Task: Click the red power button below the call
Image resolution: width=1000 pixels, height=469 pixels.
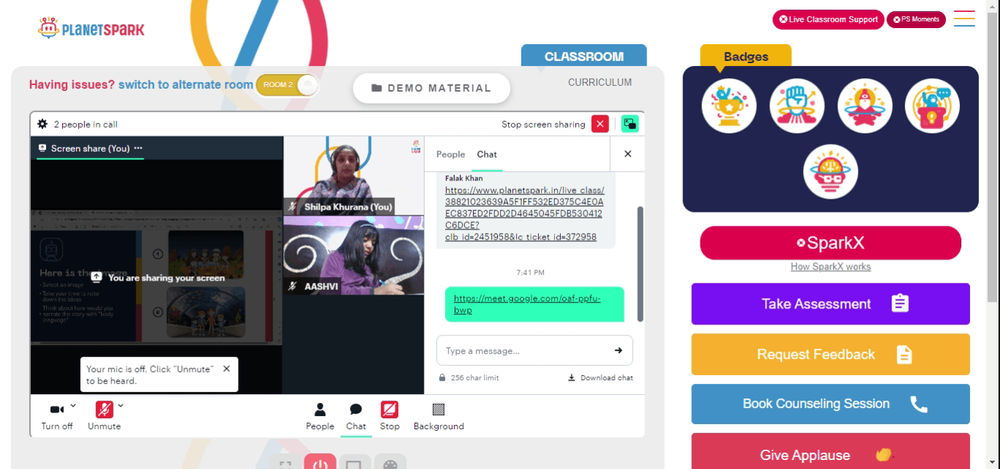Action: [320, 464]
